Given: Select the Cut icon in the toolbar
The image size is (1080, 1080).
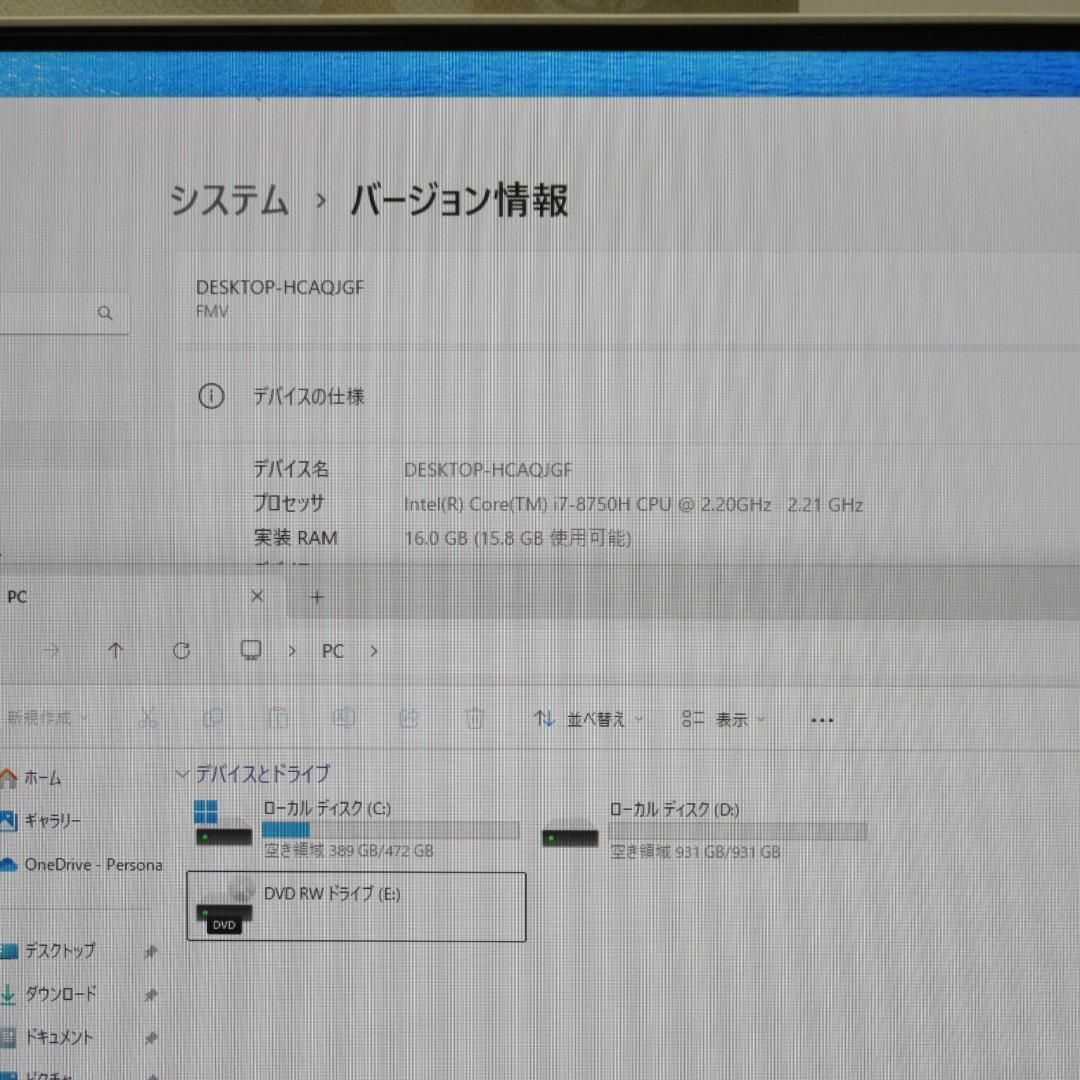Looking at the screenshot, I should point(148,718).
